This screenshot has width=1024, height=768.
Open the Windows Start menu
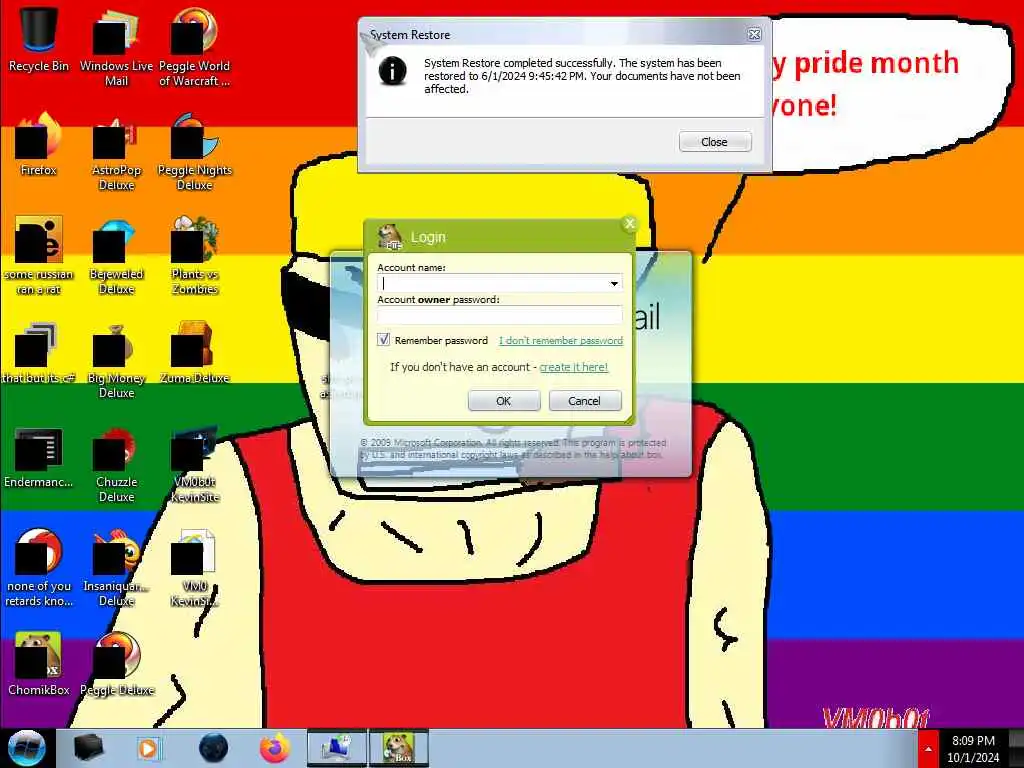27,748
